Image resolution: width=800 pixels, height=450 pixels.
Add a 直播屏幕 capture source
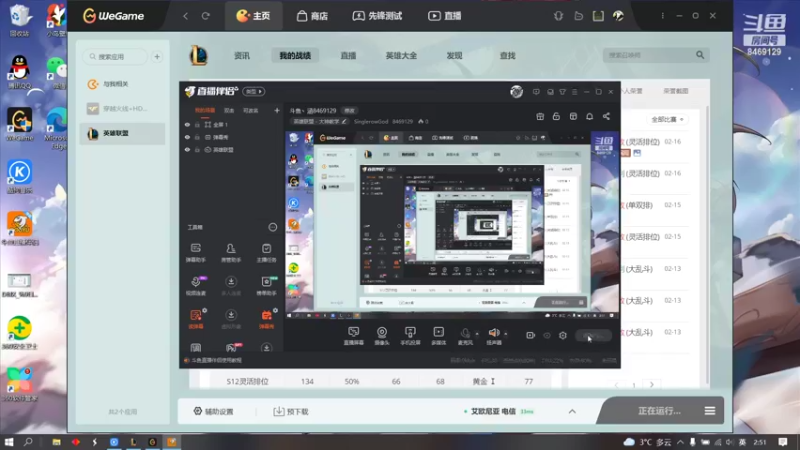pos(354,336)
